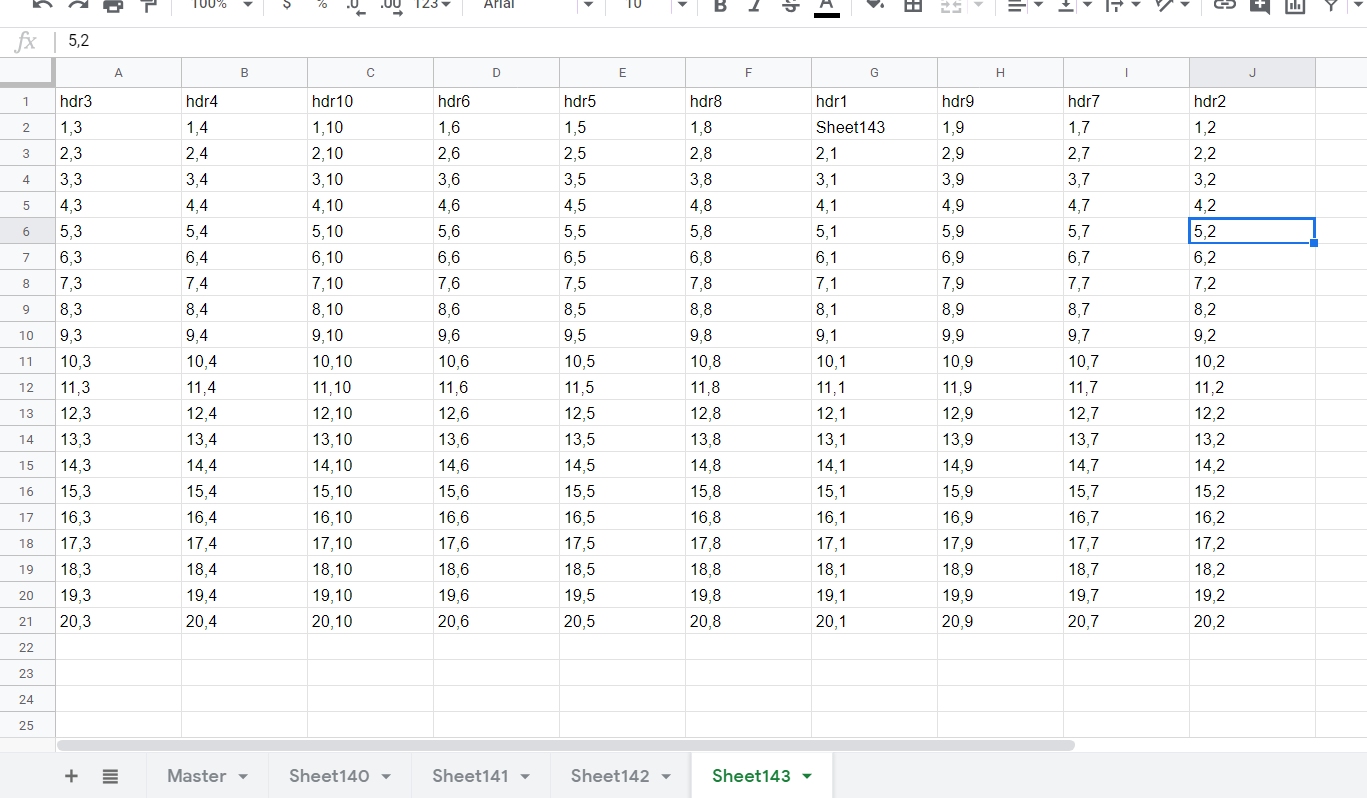Decrease decimal places button

point(355,6)
